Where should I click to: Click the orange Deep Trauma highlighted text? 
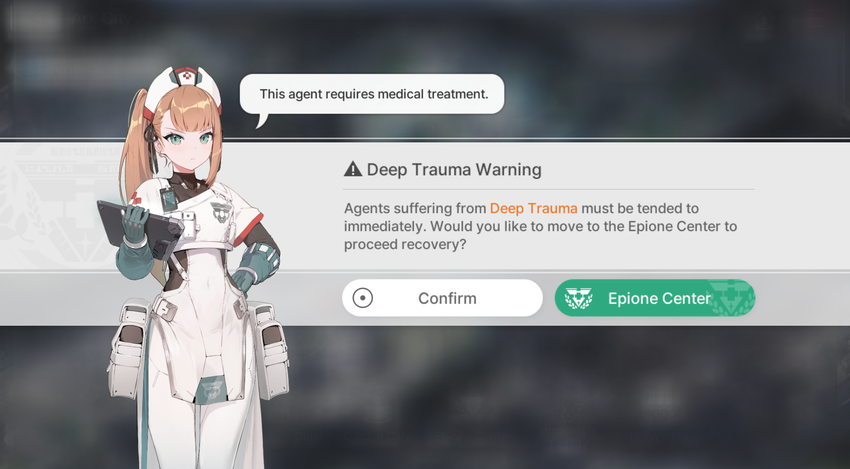tap(533, 208)
